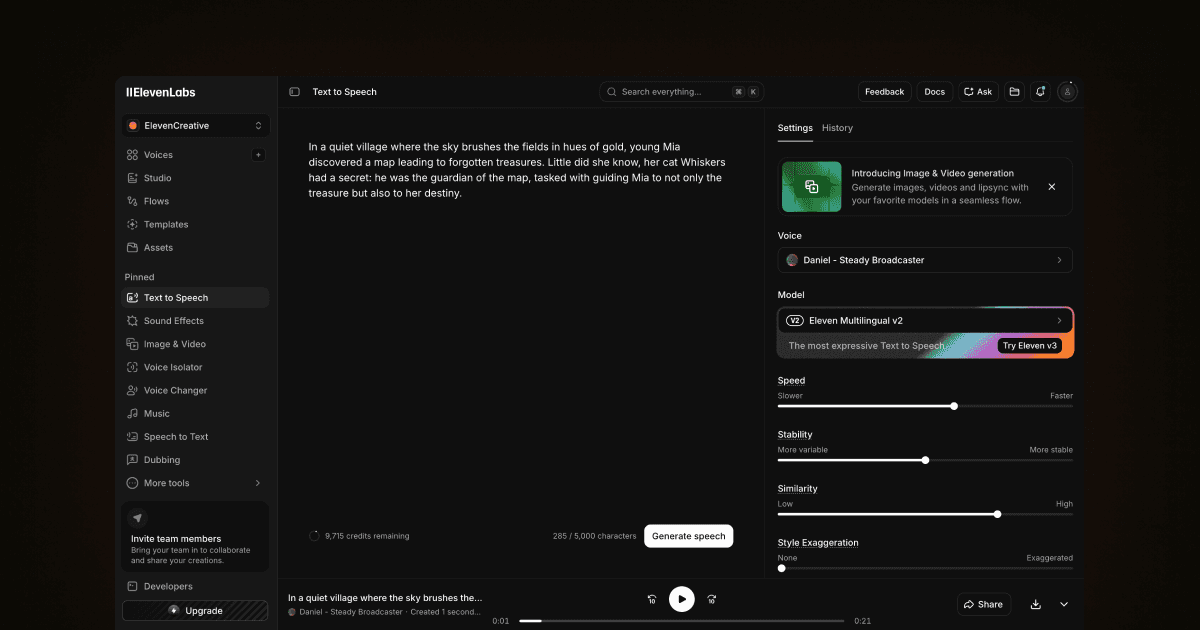Screen dimensions: 1200x630
Task: Adjust the Speed slider handle
Action: pyautogui.click(x=954, y=406)
